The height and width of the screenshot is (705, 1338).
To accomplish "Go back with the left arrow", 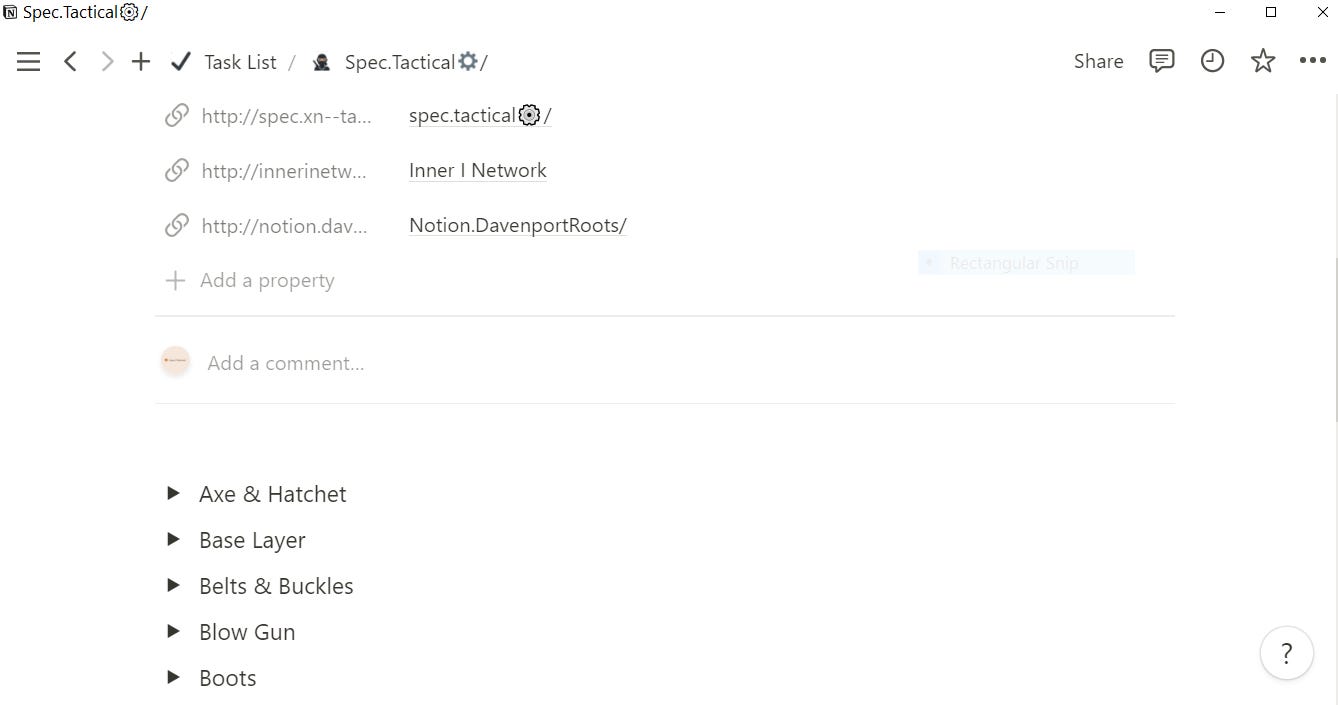I will point(70,62).
